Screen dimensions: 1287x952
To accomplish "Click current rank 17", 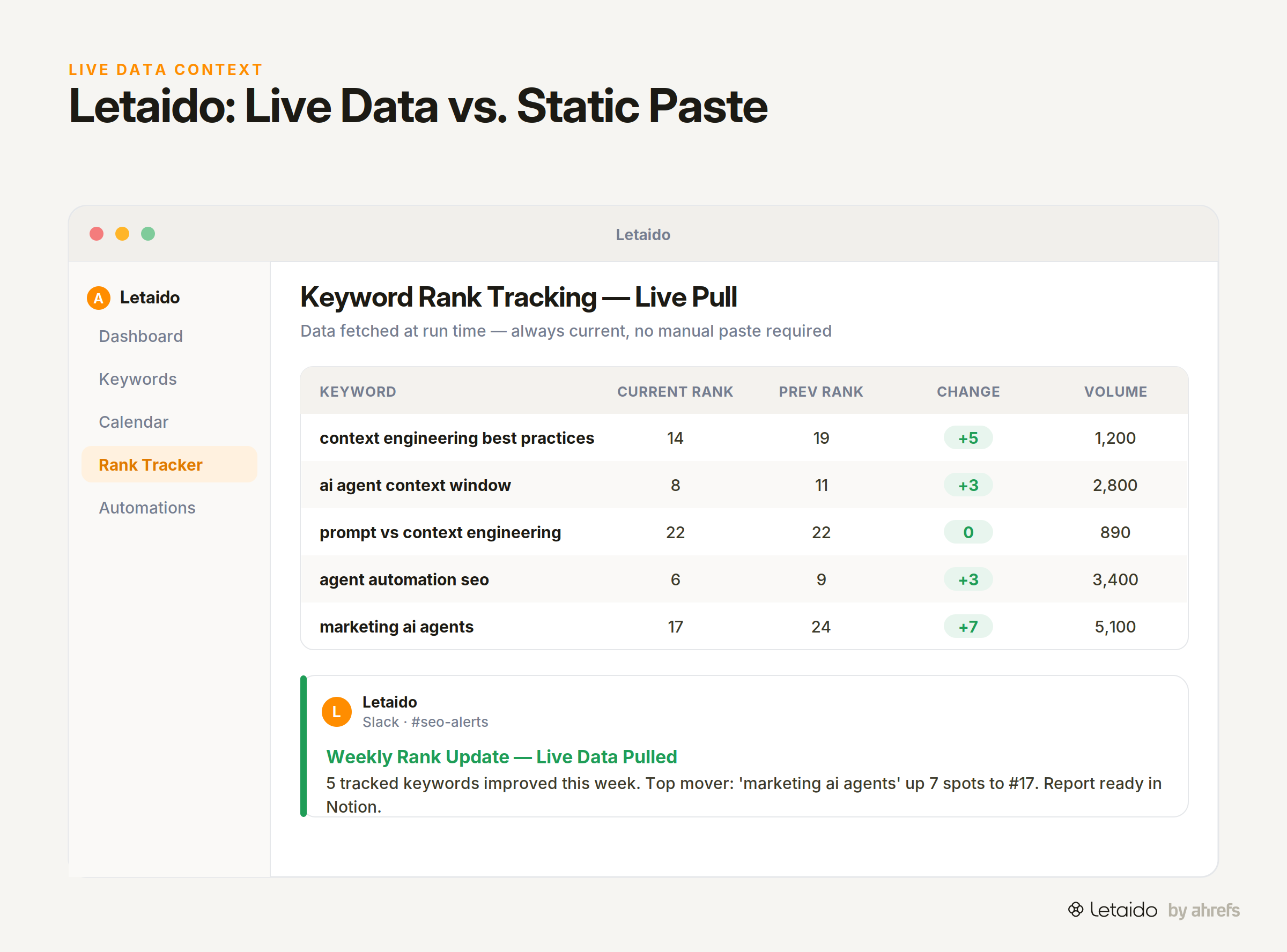I will point(675,627).
